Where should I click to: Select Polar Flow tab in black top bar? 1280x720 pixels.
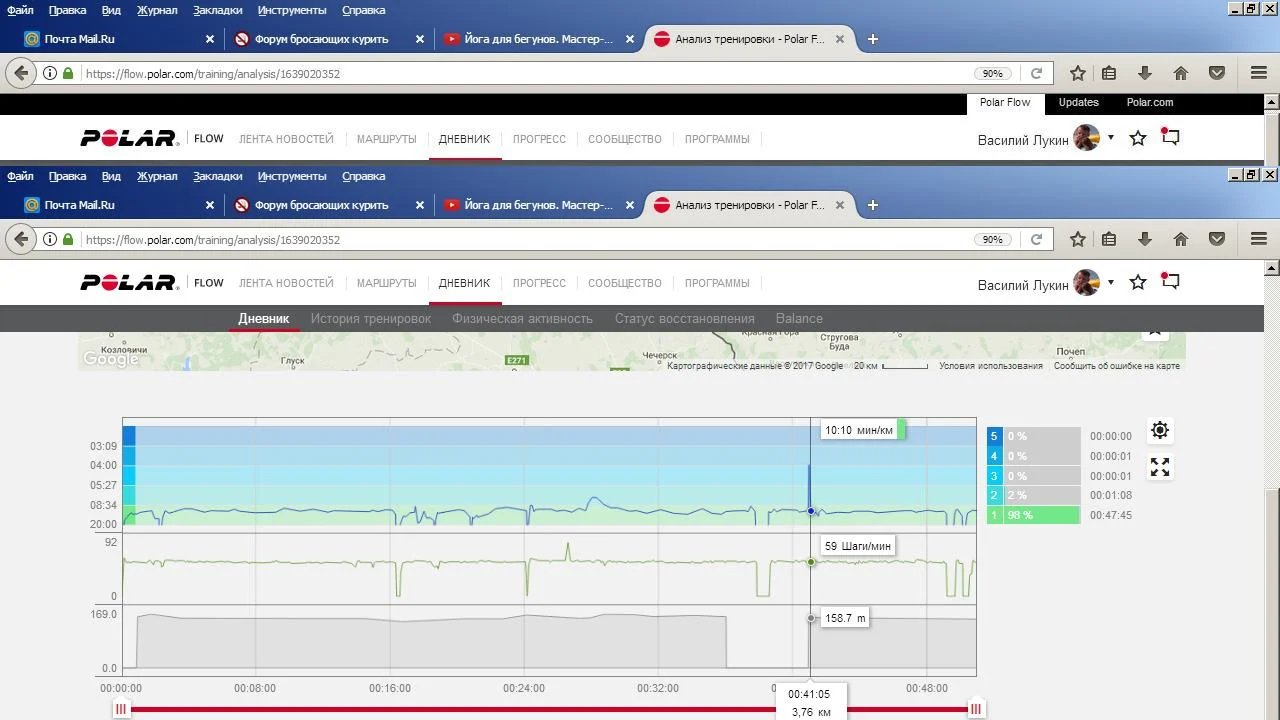click(x=1004, y=102)
